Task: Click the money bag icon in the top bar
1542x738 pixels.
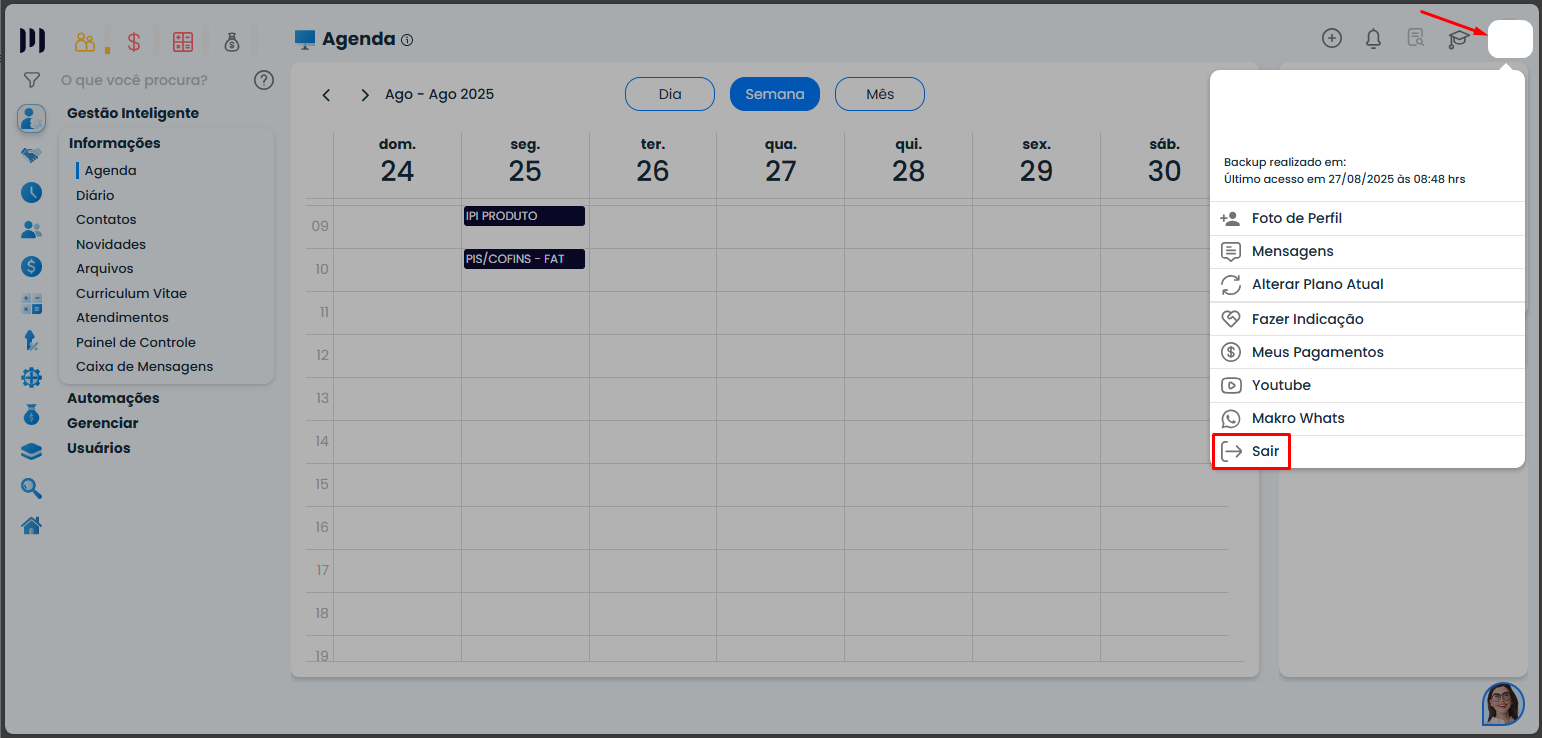Action: pos(232,42)
